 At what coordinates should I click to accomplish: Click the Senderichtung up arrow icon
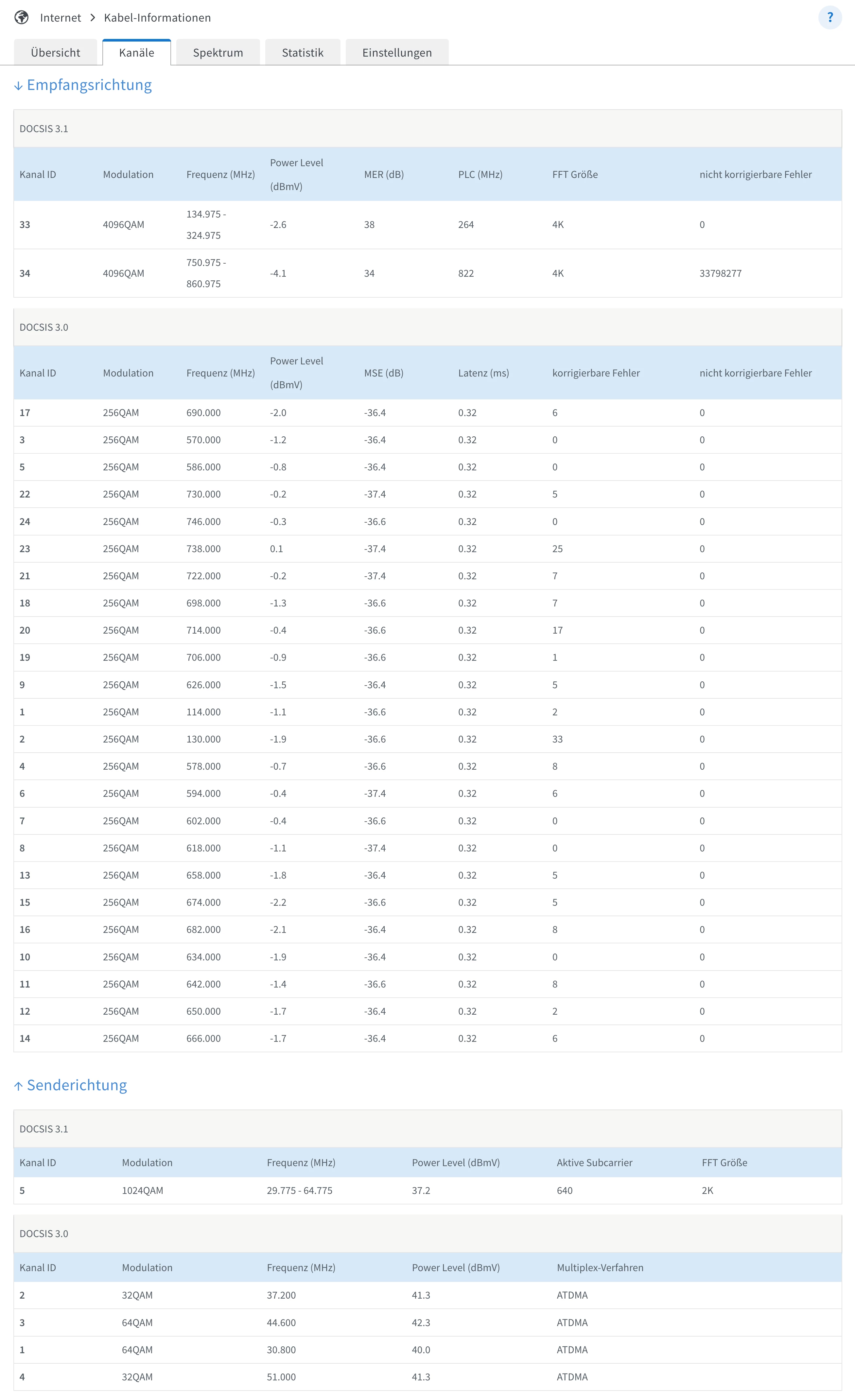point(18,1086)
